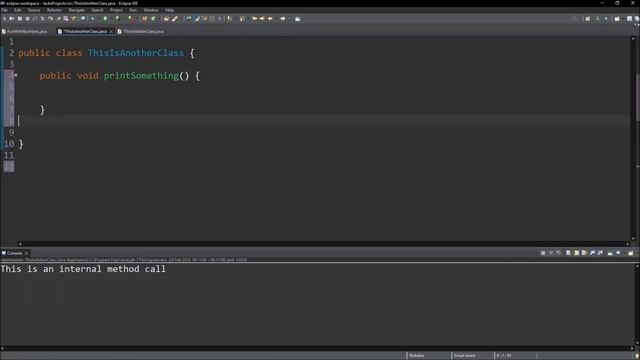Image resolution: width=640 pixels, height=360 pixels.
Task: Close the ThisIsAnotherClass.java editor tab
Action: click(x=111, y=31)
